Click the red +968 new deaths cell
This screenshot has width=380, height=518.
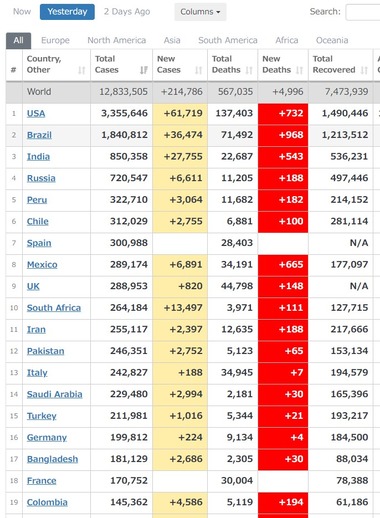click(x=283, y=135)
